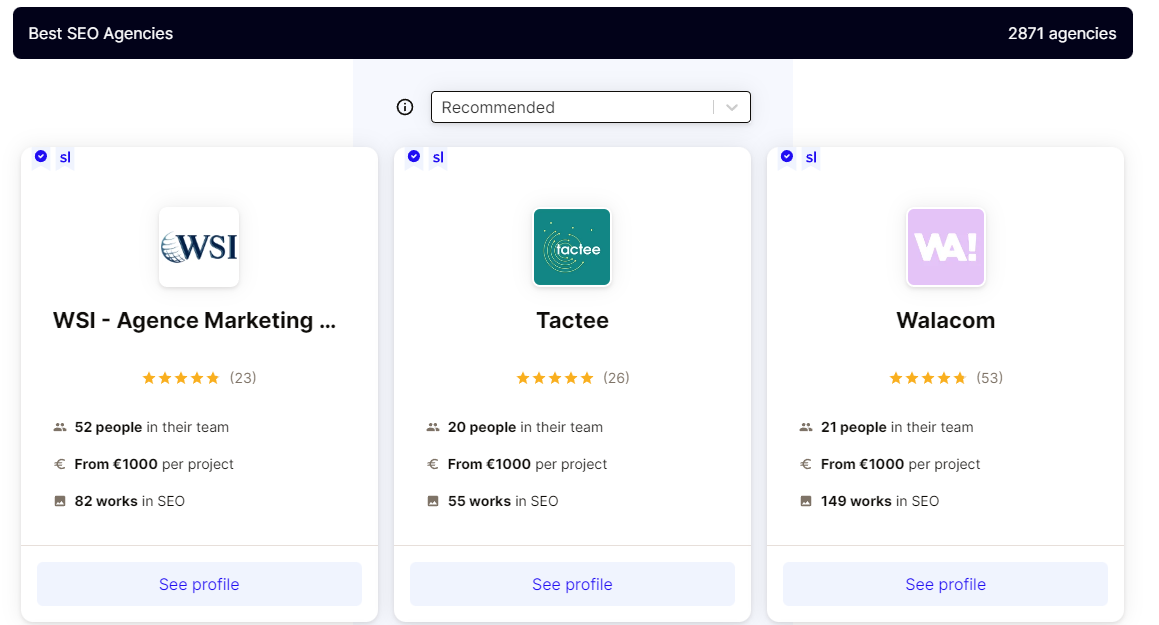This screenshot has height=625, width=1159.
Task: Click the WSI globe logo
Action: [199, 247]
